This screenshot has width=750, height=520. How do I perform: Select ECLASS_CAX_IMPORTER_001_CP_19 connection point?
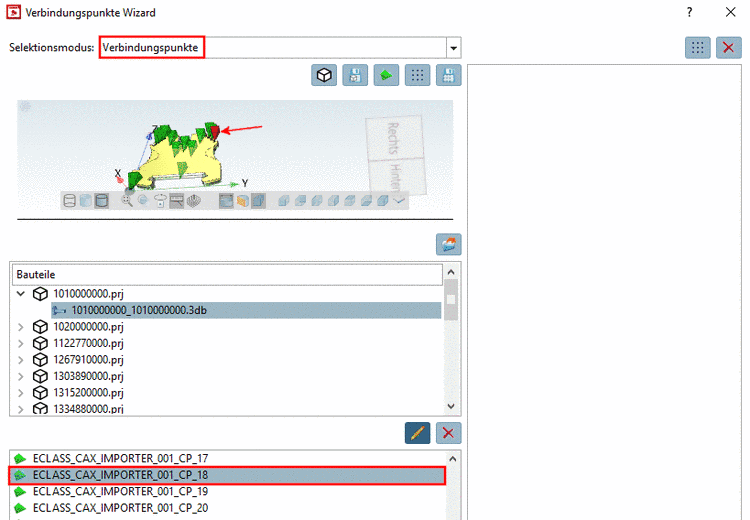[x=227, y=491]
